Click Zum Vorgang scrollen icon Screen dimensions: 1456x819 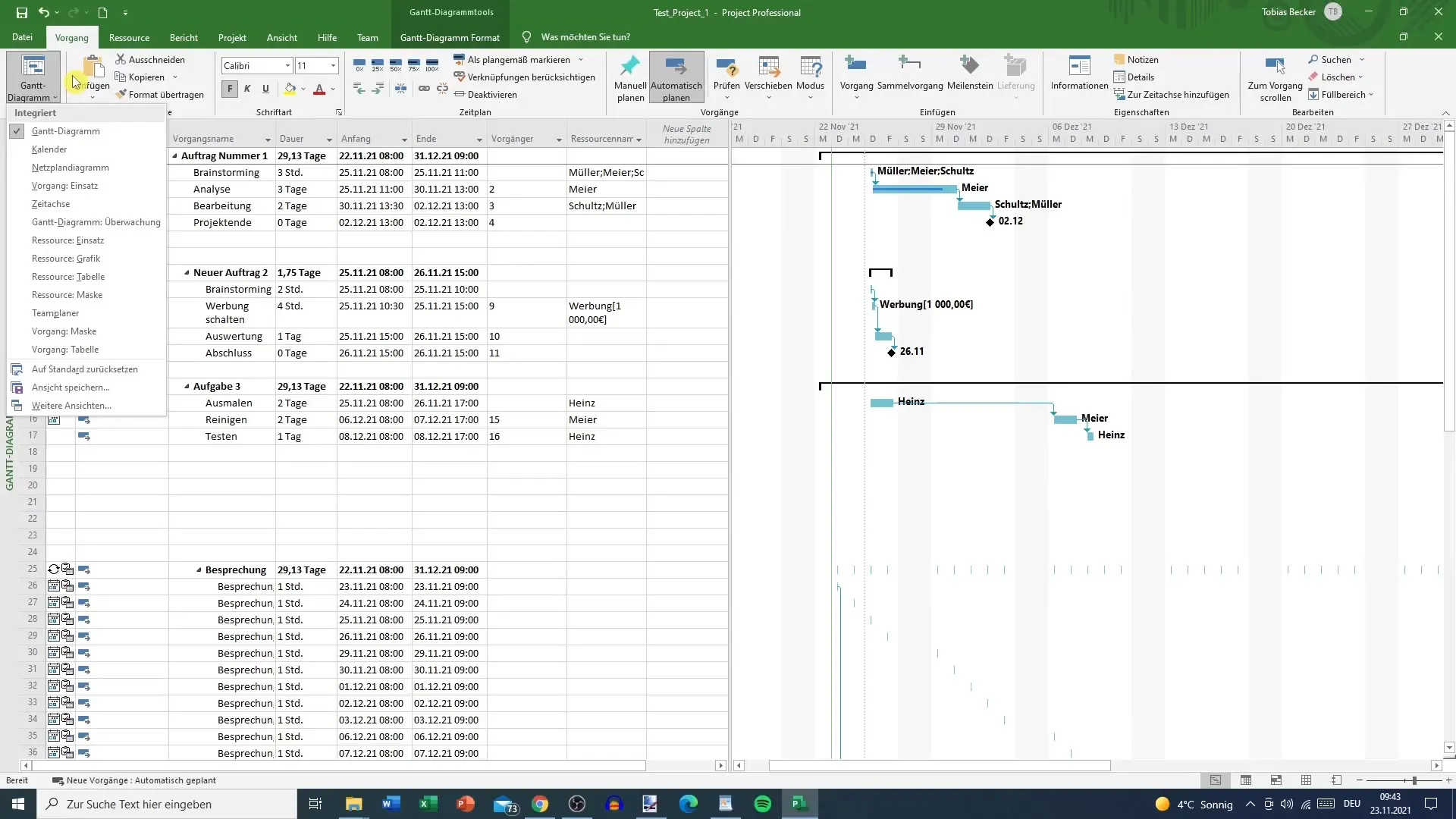(x=1276, y=66)
